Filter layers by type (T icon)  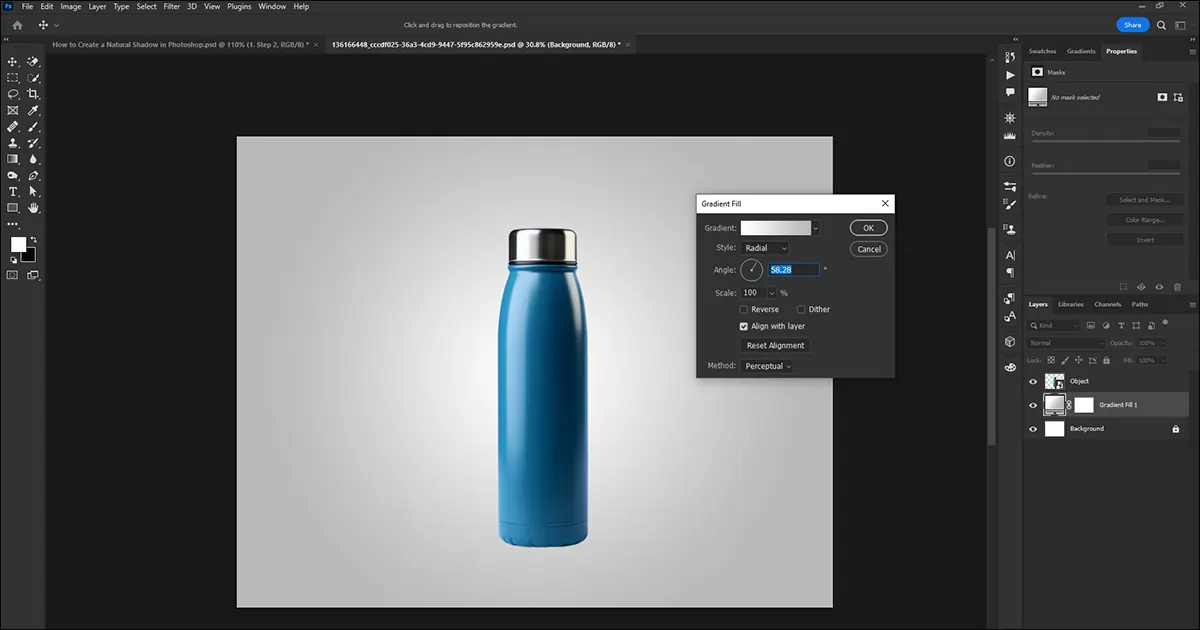click(1121, 326)
